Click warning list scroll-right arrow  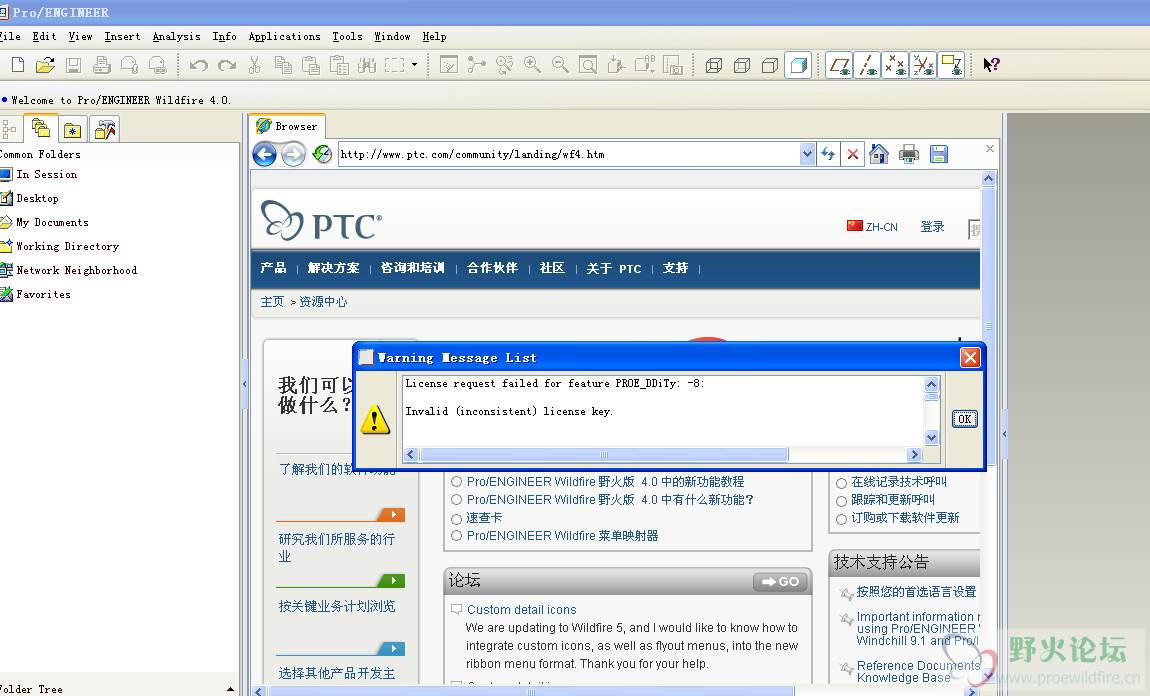point(914,455)
